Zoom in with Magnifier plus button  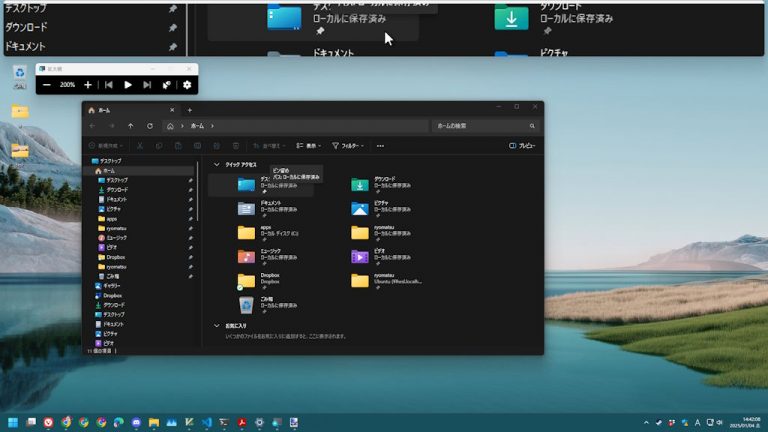coord(88,85)
